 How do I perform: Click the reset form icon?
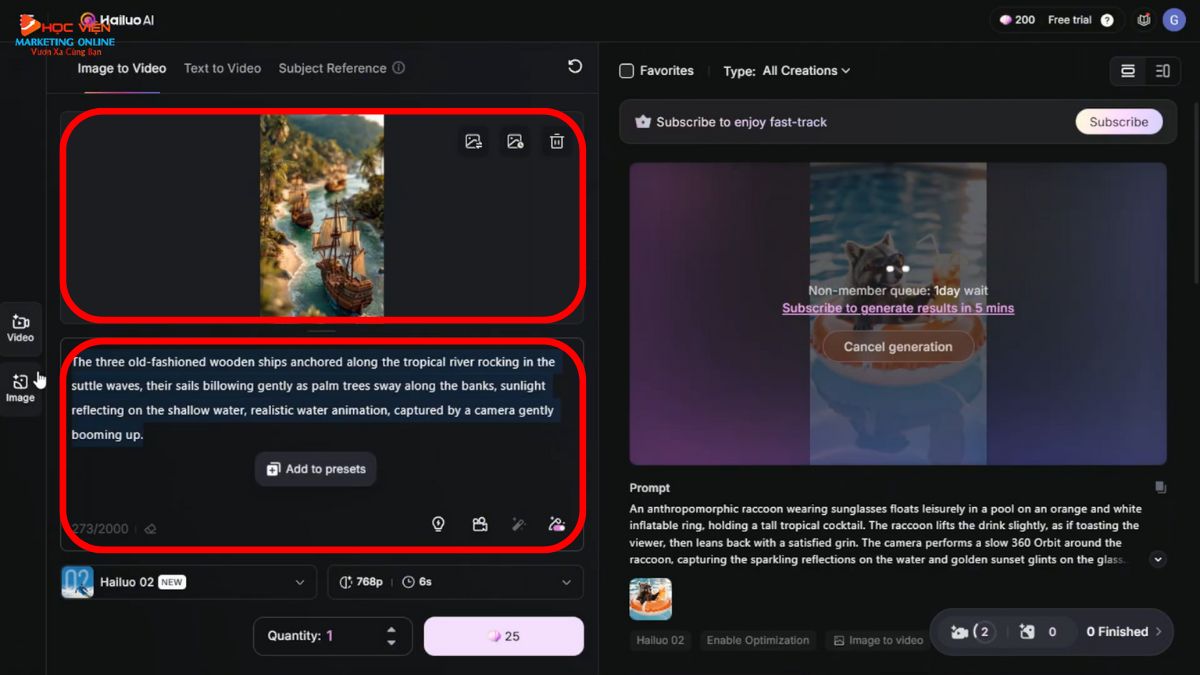pyautogui.click(x=575, y=66)
